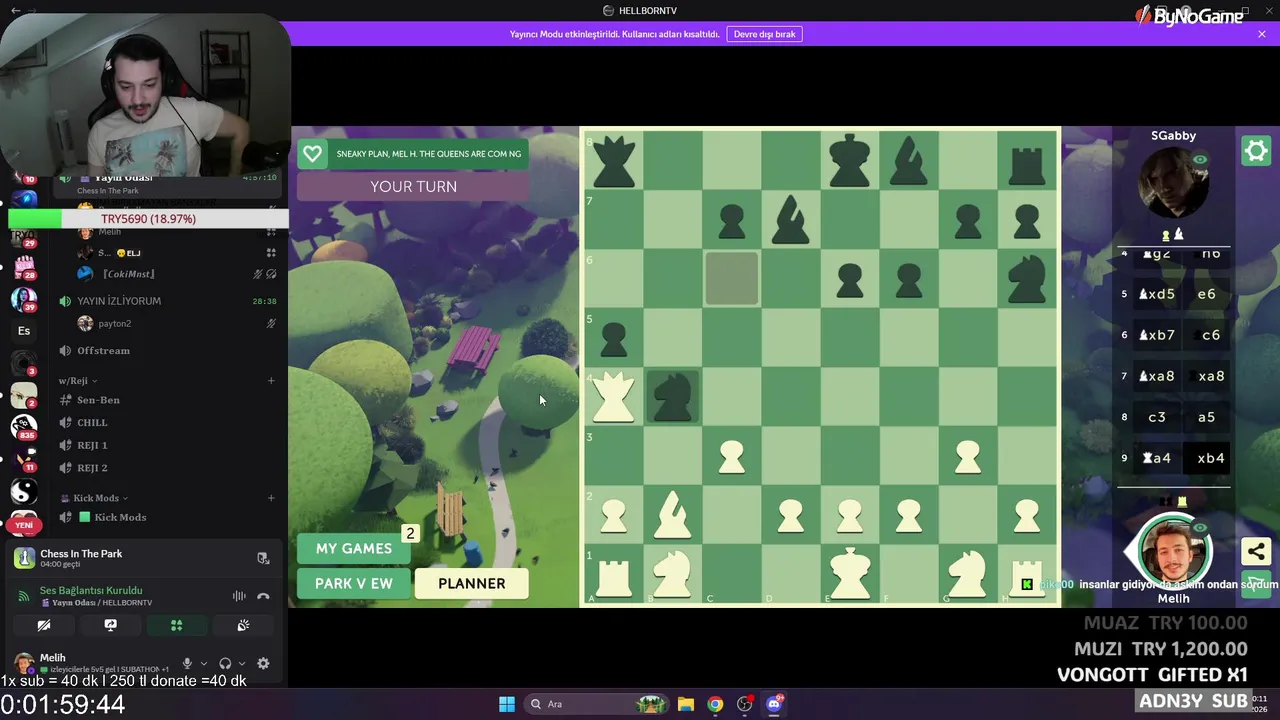Select the black queen on a8
Image resolution: width=1280 pixels, height=720 pixels.
614,162
